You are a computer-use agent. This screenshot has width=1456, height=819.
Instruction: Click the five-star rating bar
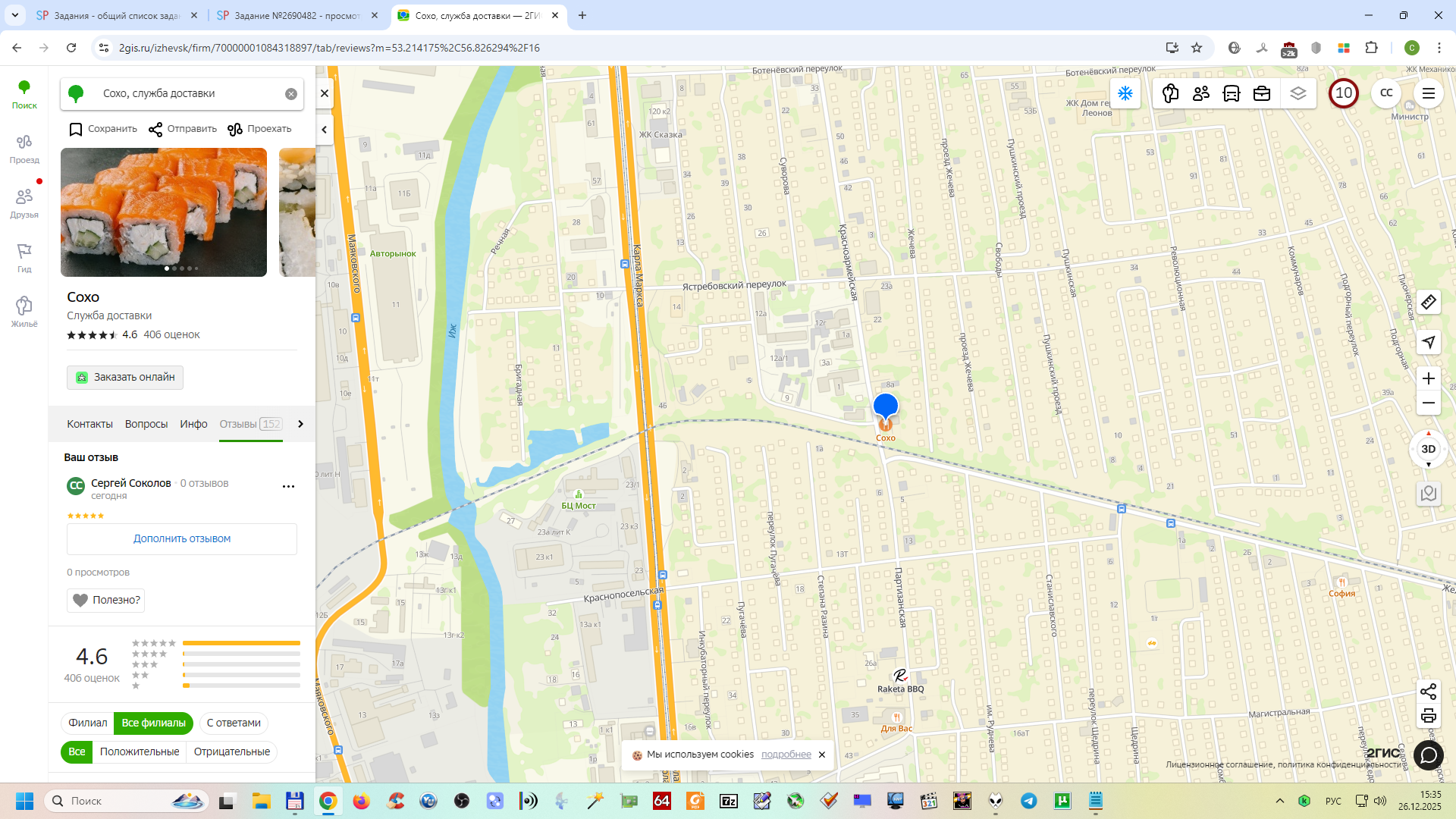[x=241, y=643]
